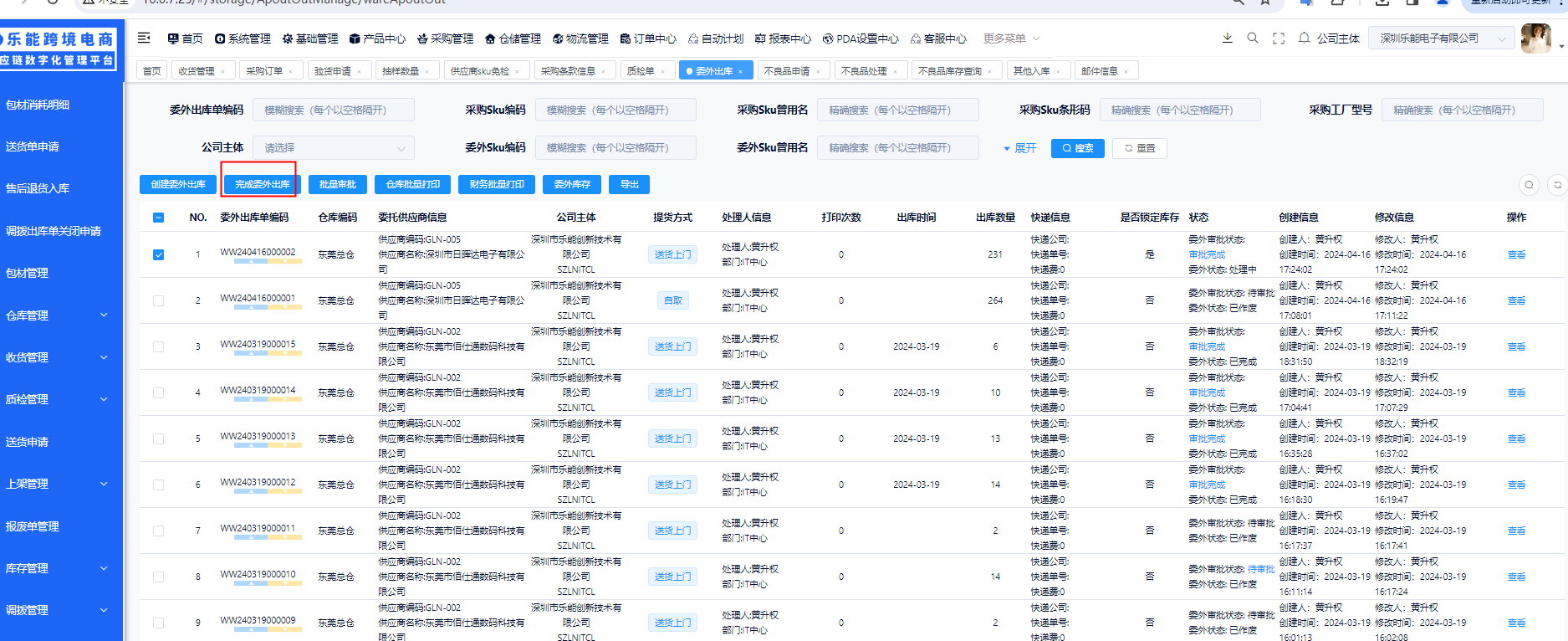Open the 基础管理 top menu

(x=310, y=38)
